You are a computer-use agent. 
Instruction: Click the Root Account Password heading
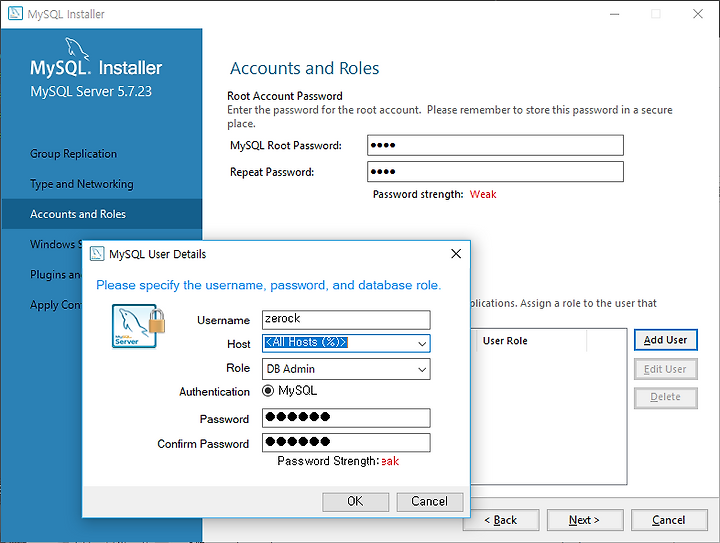pos(285,96)
